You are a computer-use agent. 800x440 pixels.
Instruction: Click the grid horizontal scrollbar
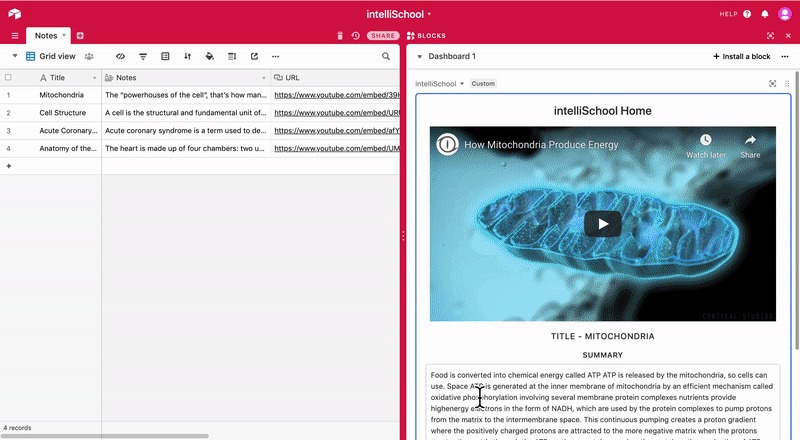point(104,436)
